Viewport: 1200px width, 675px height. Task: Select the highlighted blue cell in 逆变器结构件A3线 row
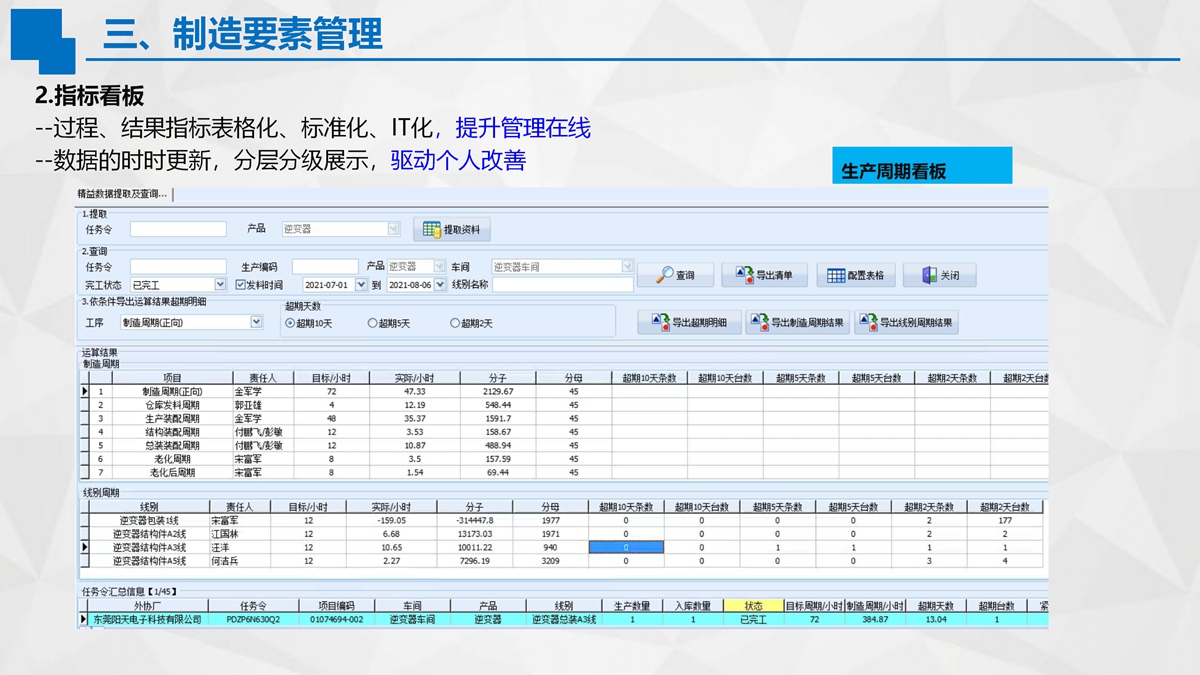[626, 548]
